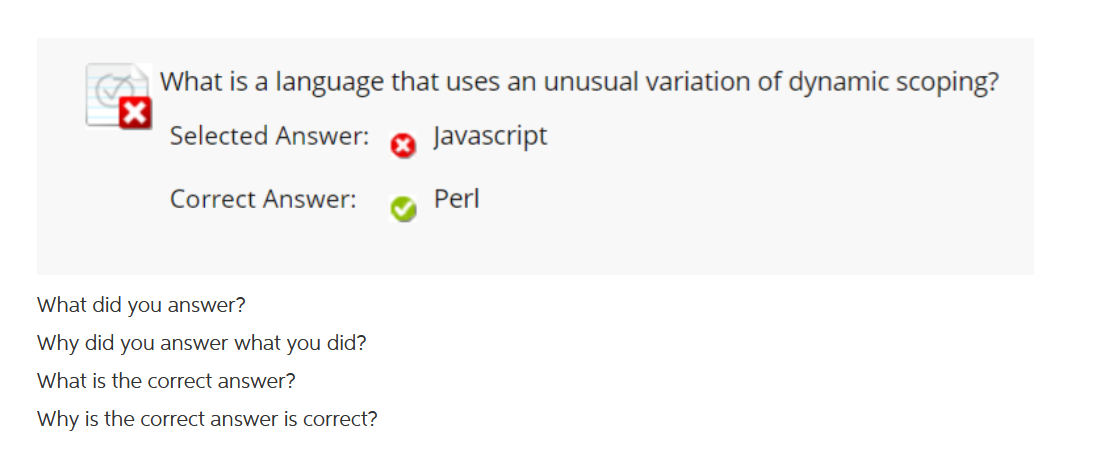Click What is the correct answer? line
This screenshot has width=1093, height=449.
(167, 381)
